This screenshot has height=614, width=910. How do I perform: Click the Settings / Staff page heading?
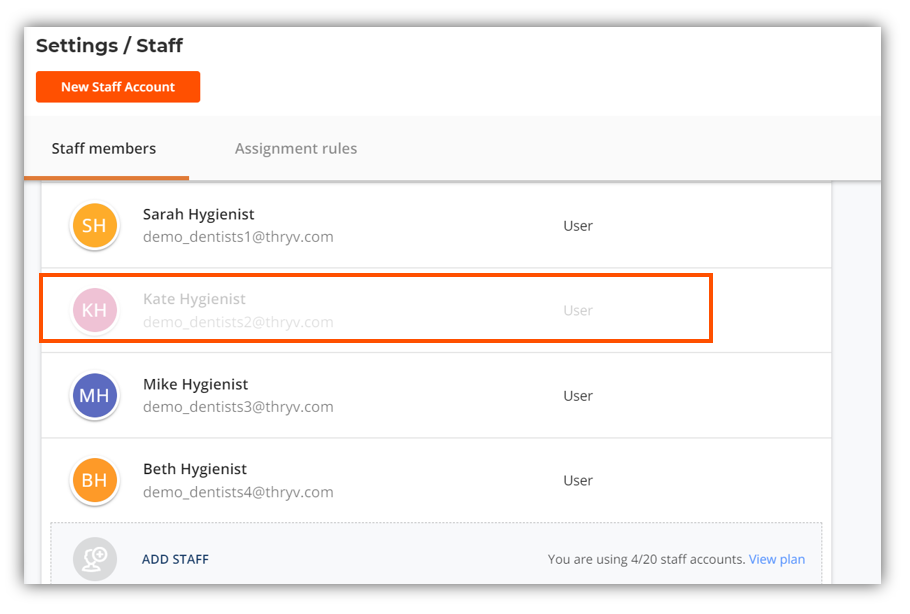110,46
